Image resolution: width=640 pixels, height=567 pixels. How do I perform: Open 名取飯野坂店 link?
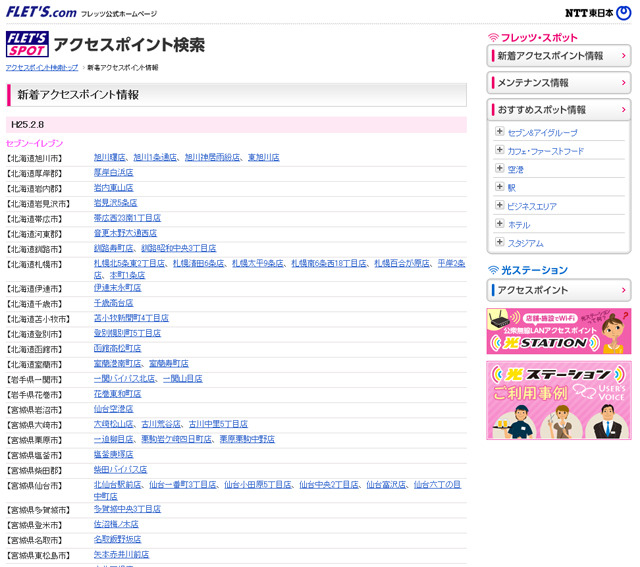[x=118, y=539]
